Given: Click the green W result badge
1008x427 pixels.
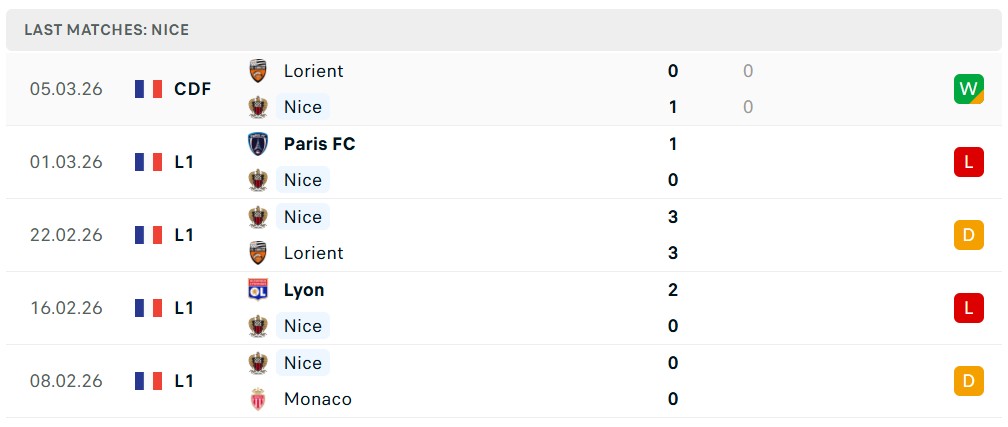Looking at the screenshot, I should click(968, 89).
